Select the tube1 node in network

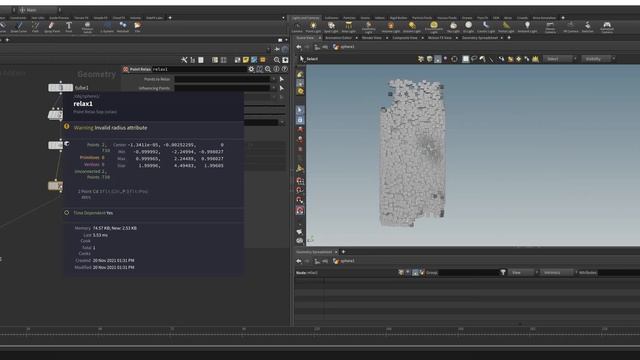point(60,87)
